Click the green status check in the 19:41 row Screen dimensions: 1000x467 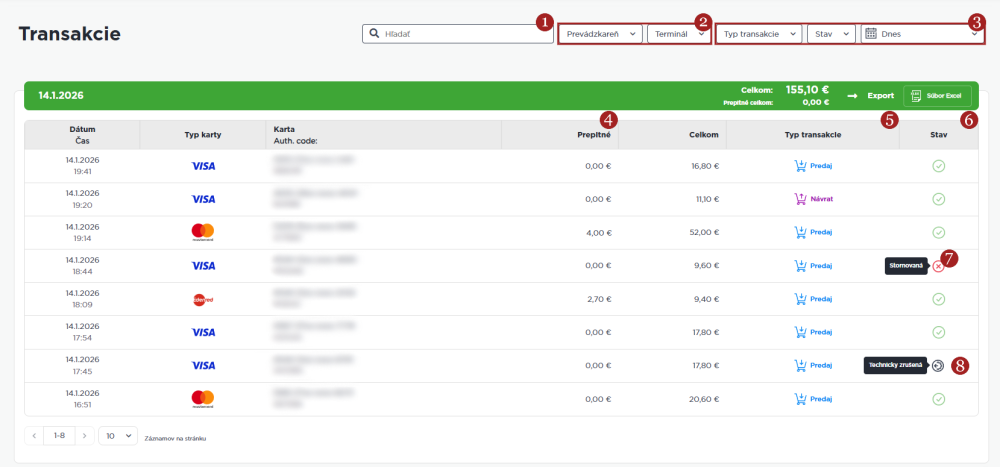938,166
